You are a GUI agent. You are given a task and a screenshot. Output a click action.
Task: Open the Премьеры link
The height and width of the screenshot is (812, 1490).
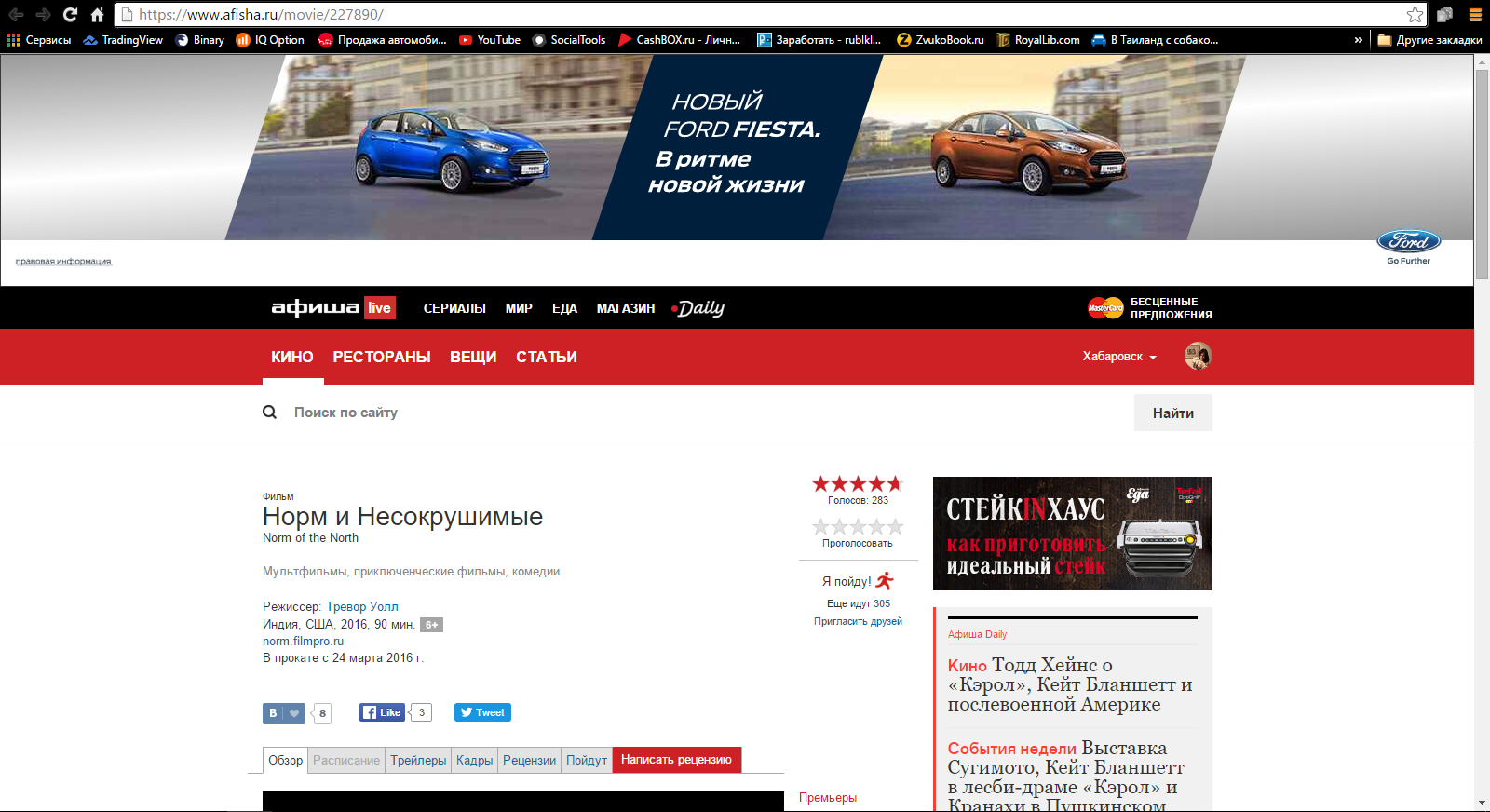point(828,798)
